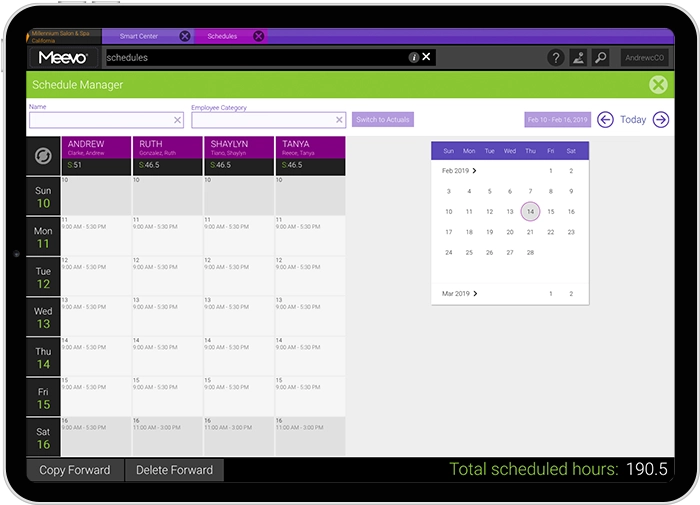Viewport: 700px width, 505px height.
Task: Click the Copy Forward button
Action: coord(76,470)
